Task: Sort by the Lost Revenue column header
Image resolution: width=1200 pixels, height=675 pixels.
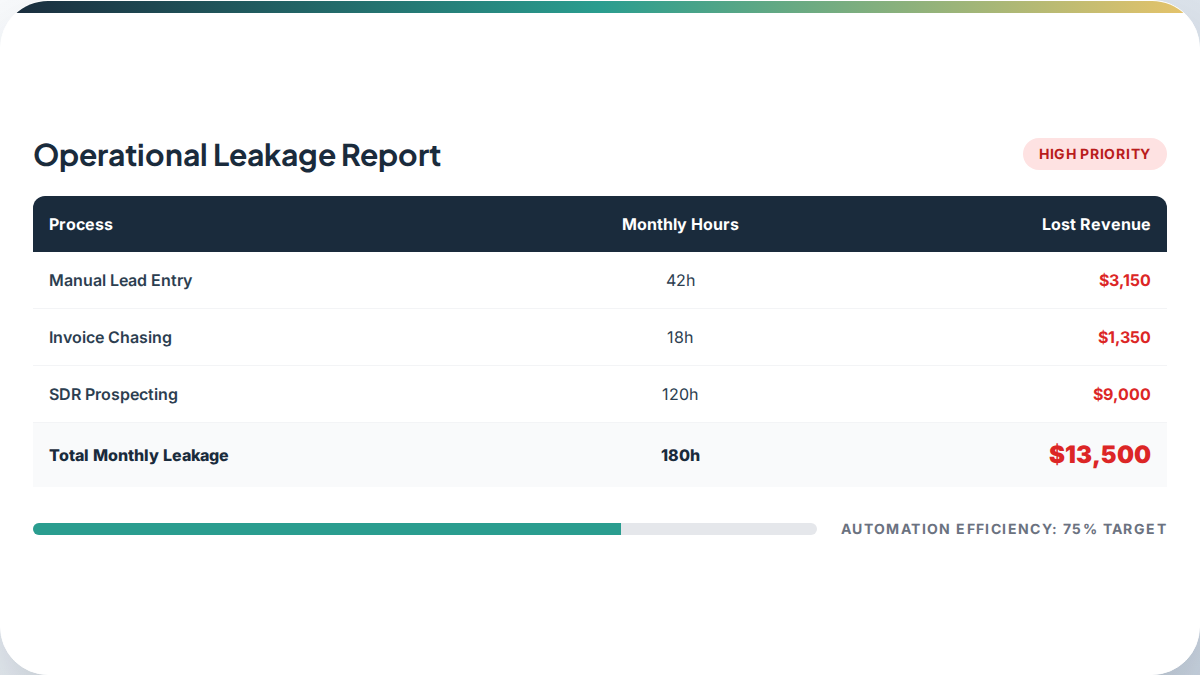Action: click(x=1095, y=224)
